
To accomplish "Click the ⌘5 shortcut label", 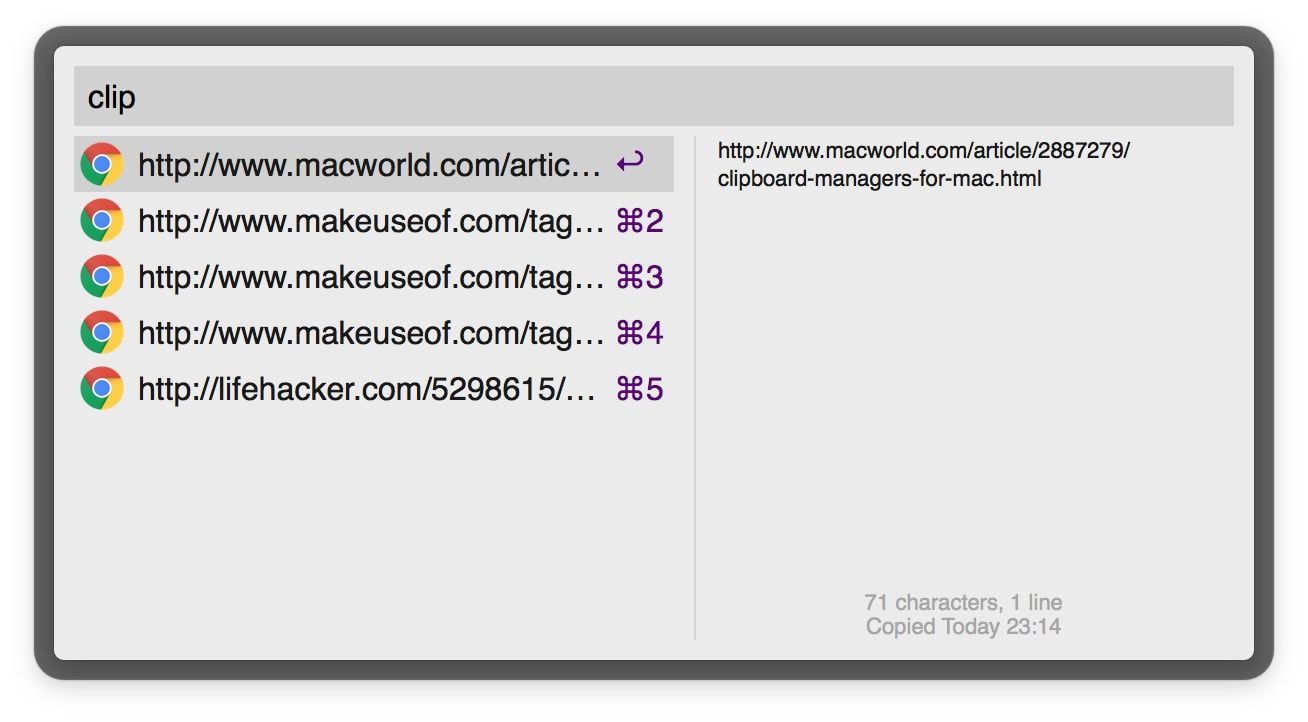I will click(640, 389).
